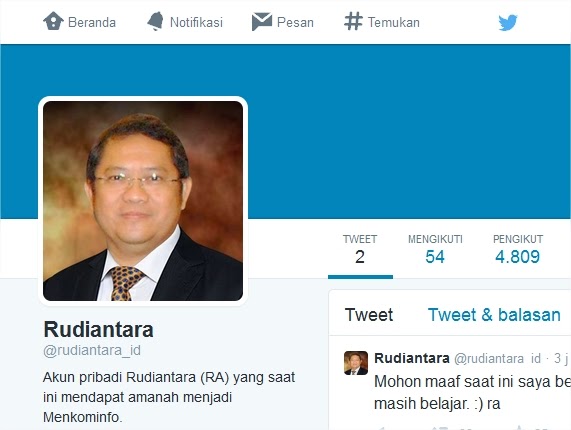Switch to the Tweet timeline tab
571x430 pixels.
pos(369,315)
